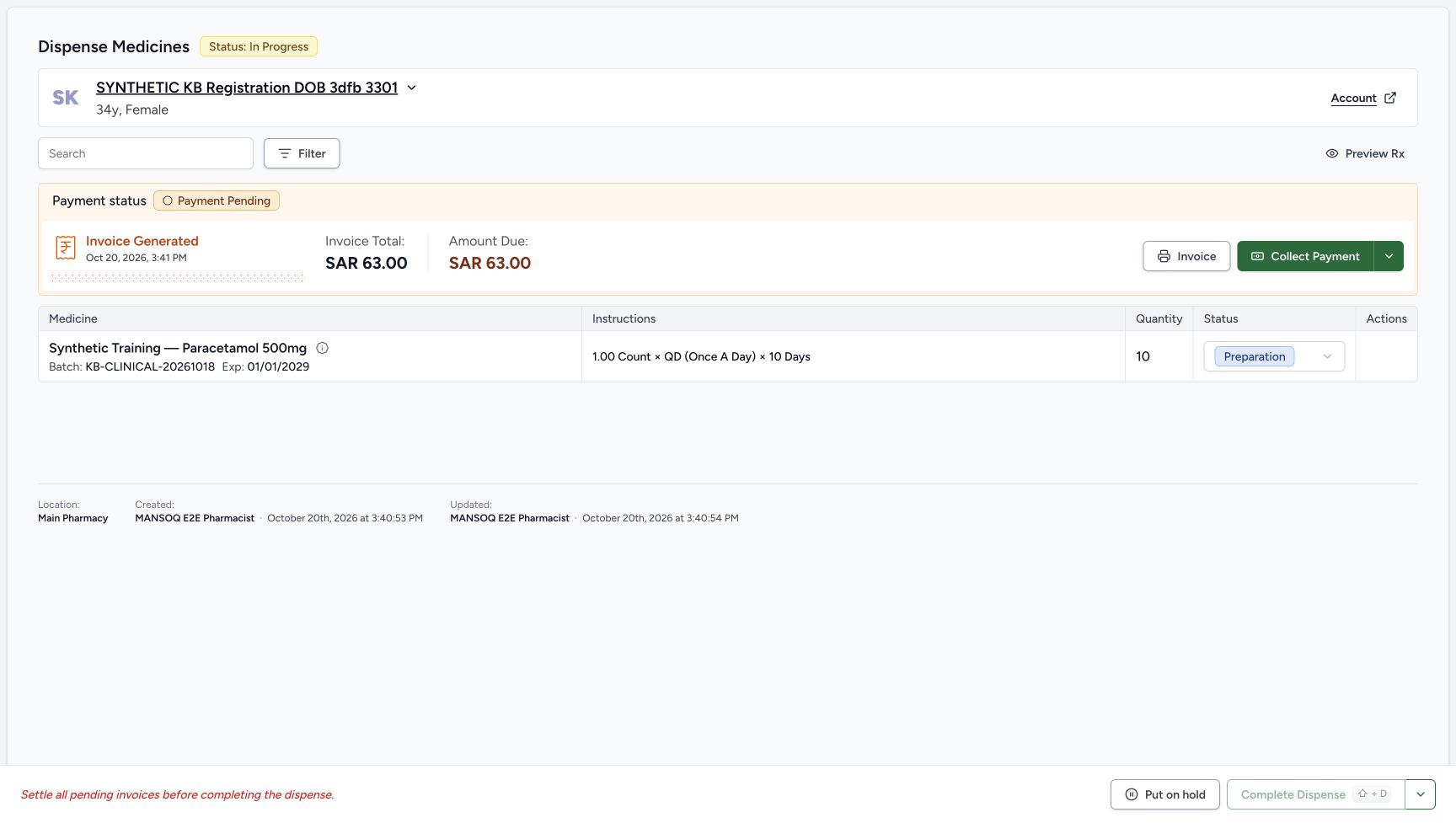The height and width of the screenshot is (823, 1456).
Task: Click Invoice Total SAR 63.00 value
Action: tap(367, 263)
